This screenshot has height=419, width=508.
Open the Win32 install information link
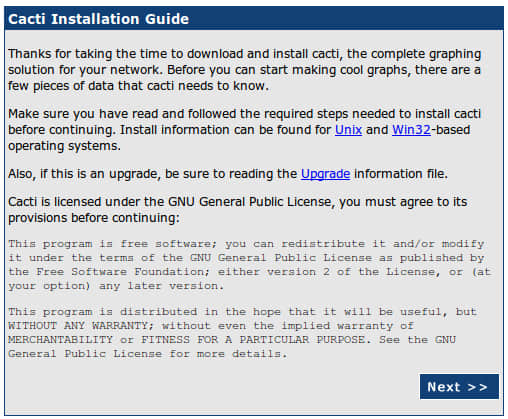411,130
